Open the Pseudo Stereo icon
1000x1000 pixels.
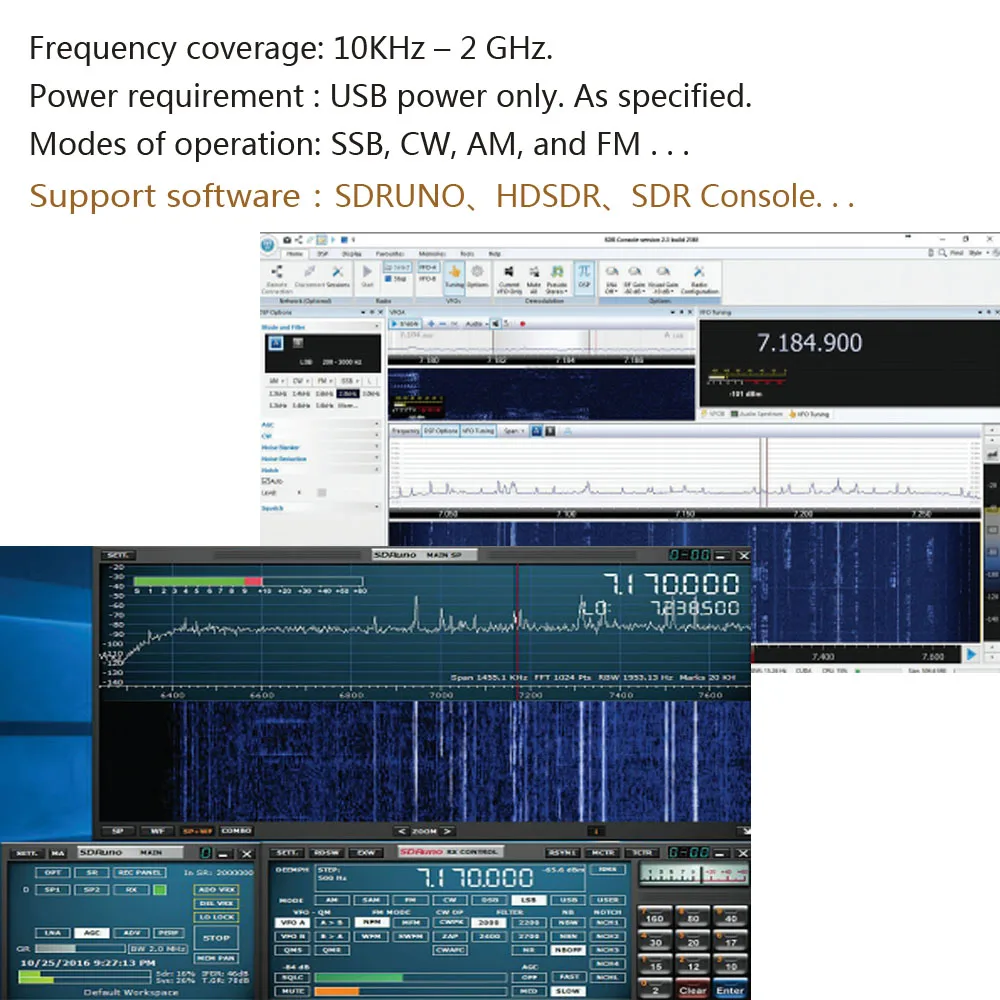559,272
